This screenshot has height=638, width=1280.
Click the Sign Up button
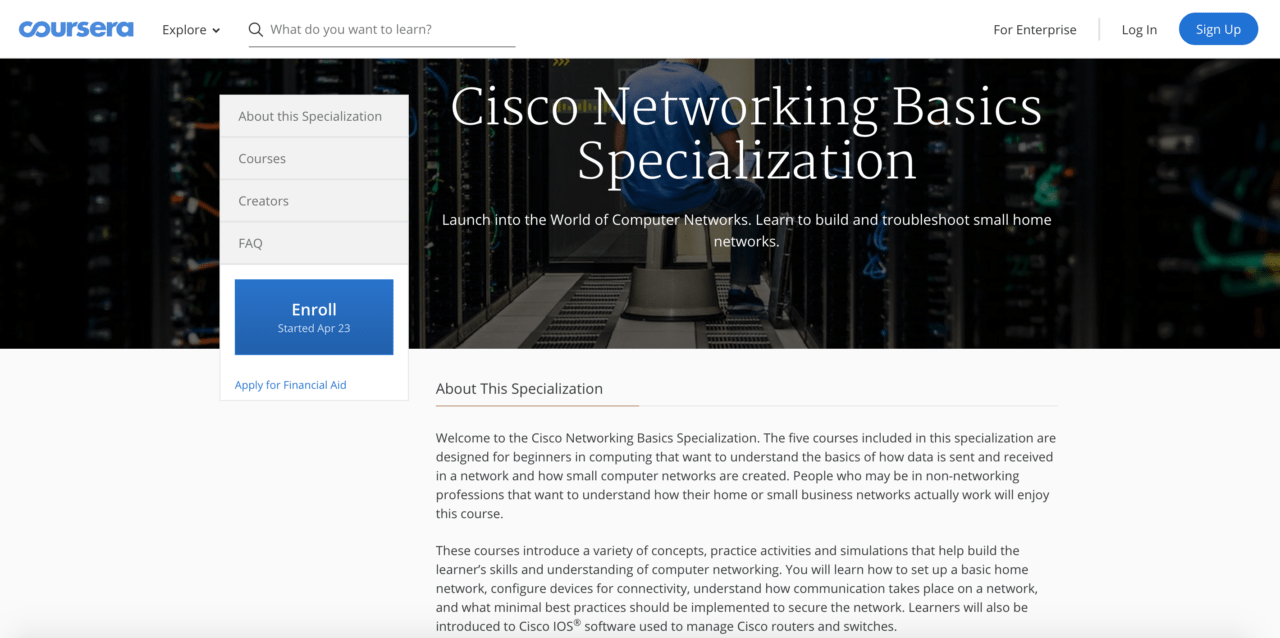click(x=1218, y=29)
